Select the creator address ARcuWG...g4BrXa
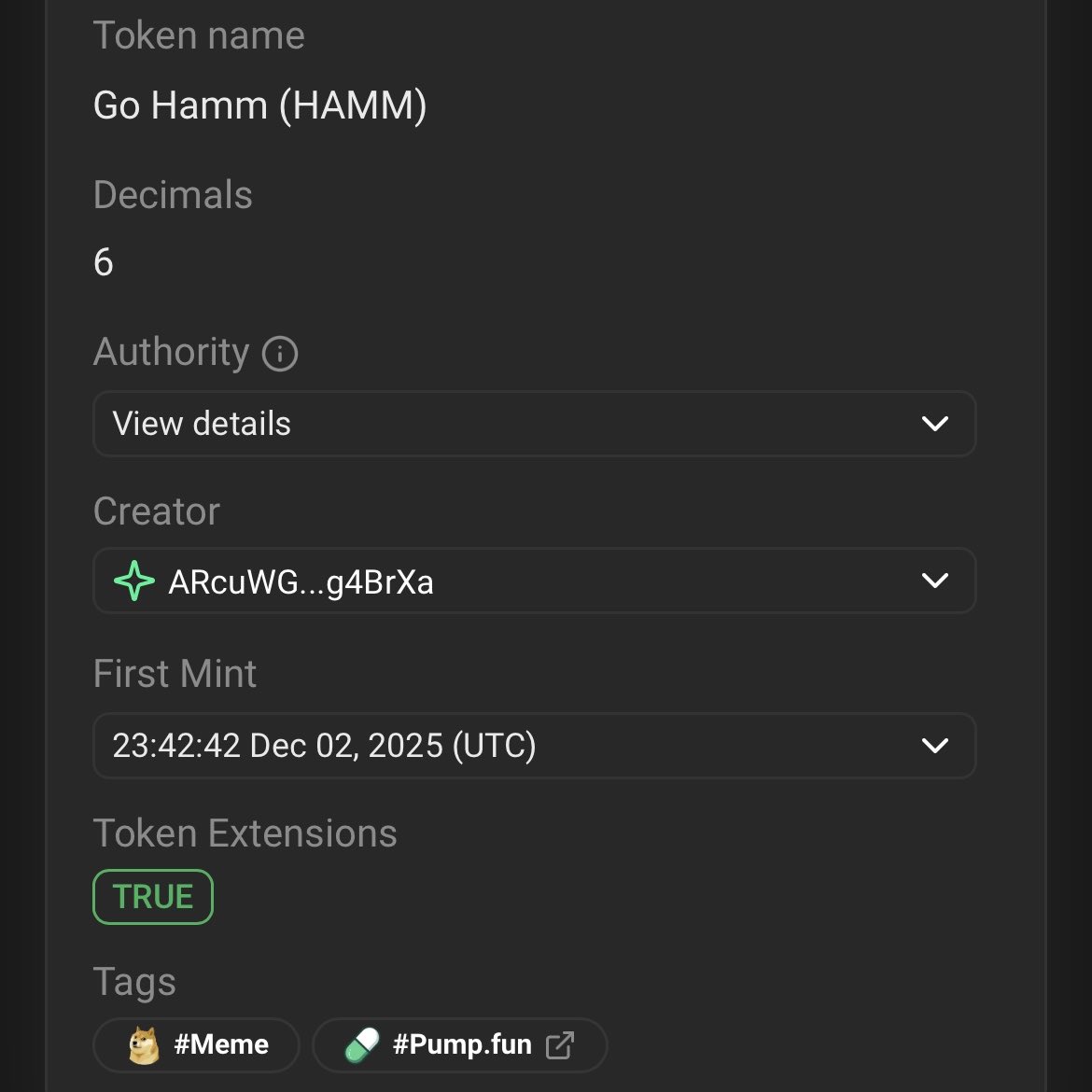Screen dimensions: 1092x1092 point(301,582)
